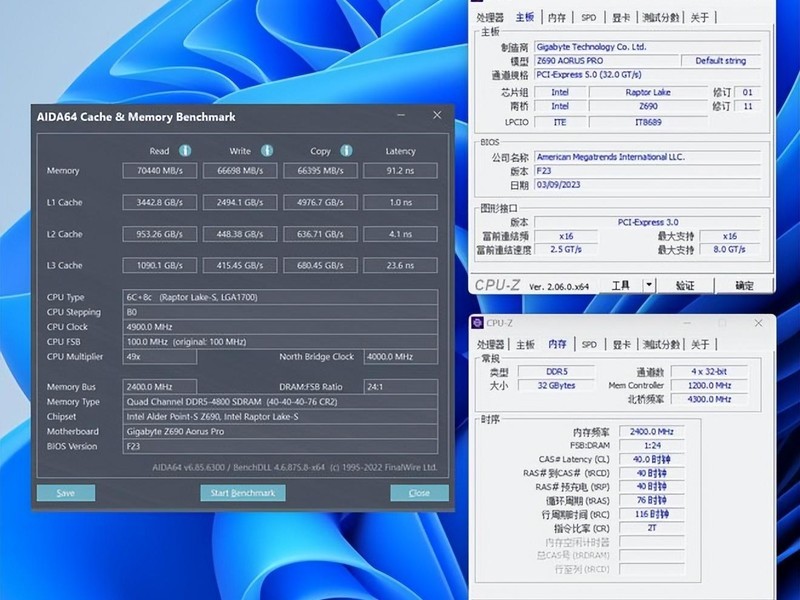This screenshot has width=800, height=600.
Task: Click the Copy info icon in AIDA64
Action: [346, 151]
